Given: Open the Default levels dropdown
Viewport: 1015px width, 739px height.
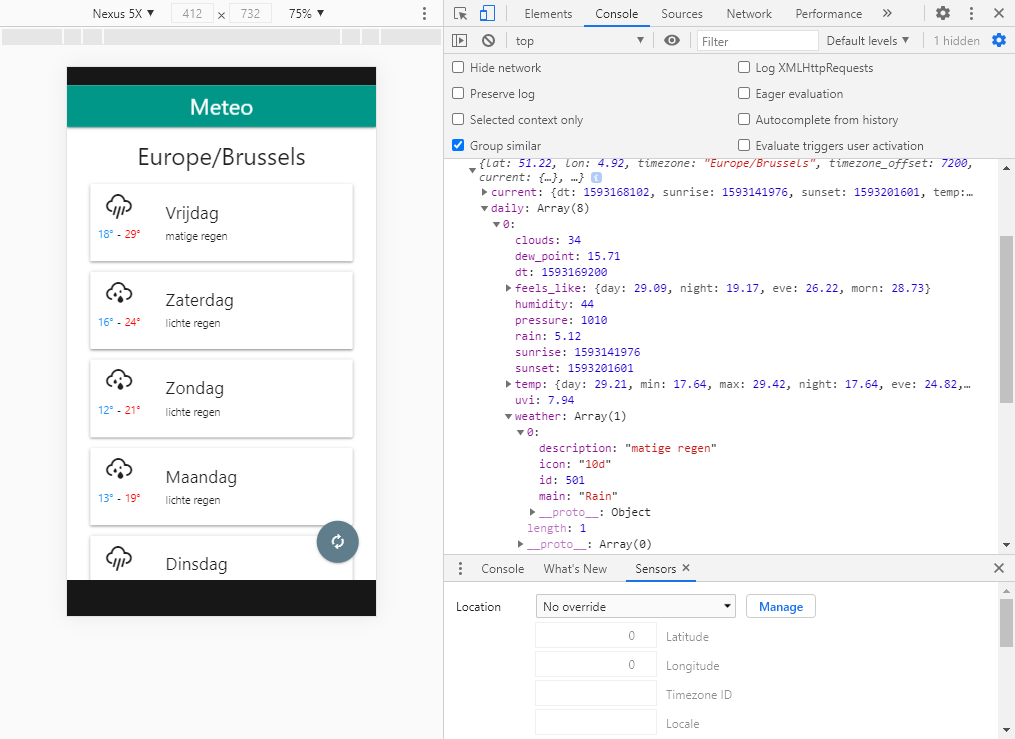Looking at the screenshot, I should point(867,41).
